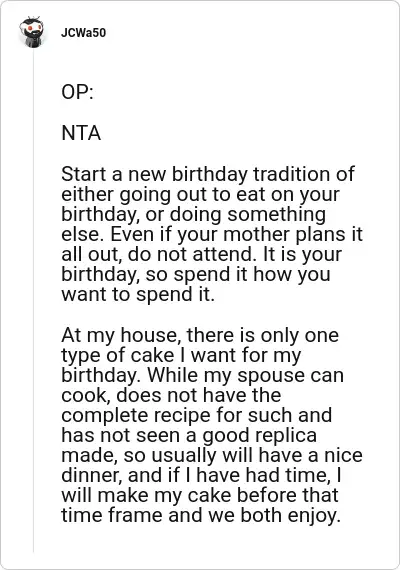Collapse the comment via the vertical thread line
This screenshot has width=400, height=570.
(33, 300)
